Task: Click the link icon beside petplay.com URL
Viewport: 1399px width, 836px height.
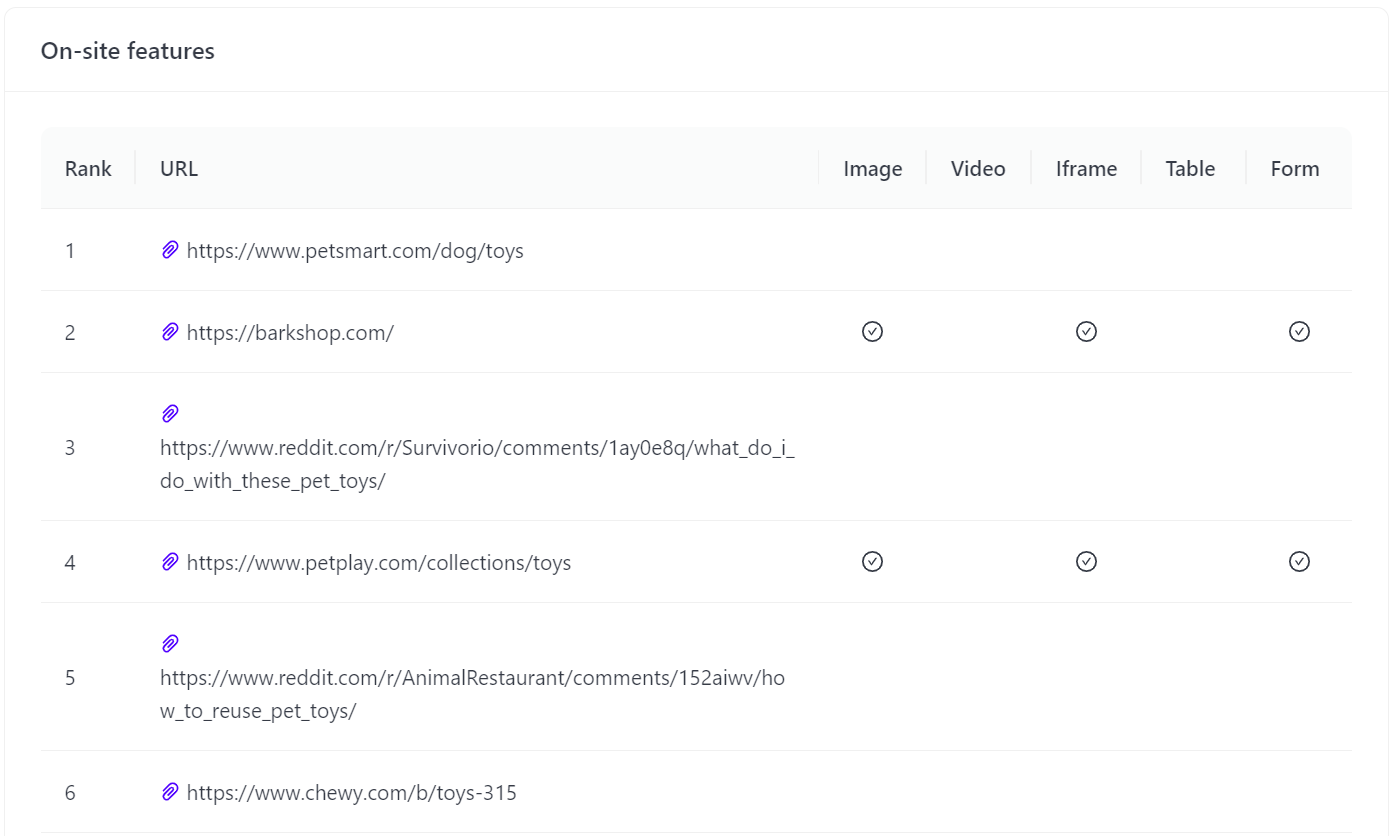Action: click(x=170, y=562)
